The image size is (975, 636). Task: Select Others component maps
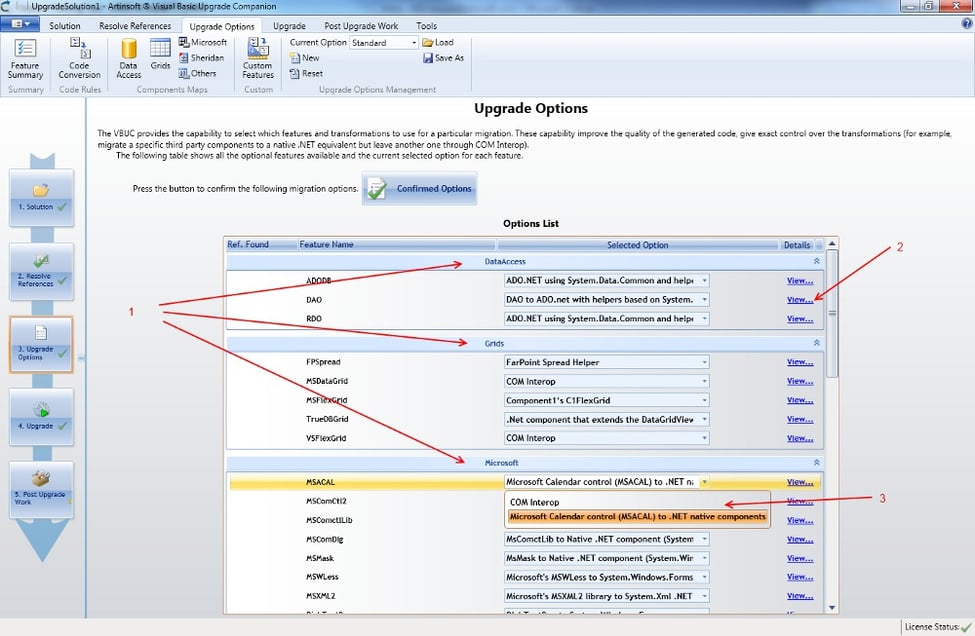[198, 73]
